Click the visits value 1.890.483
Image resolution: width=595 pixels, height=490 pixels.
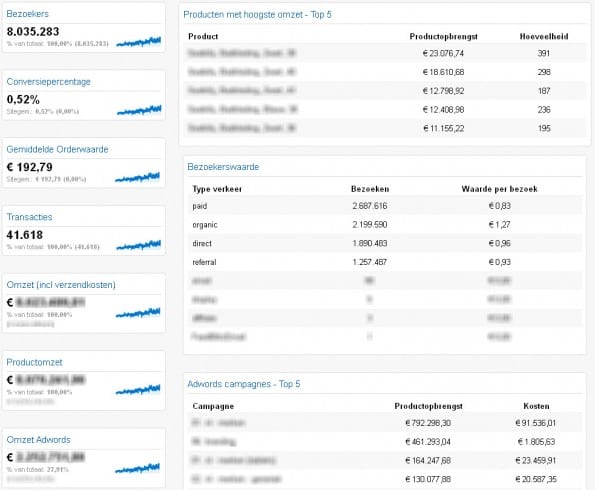coord(370,243)
